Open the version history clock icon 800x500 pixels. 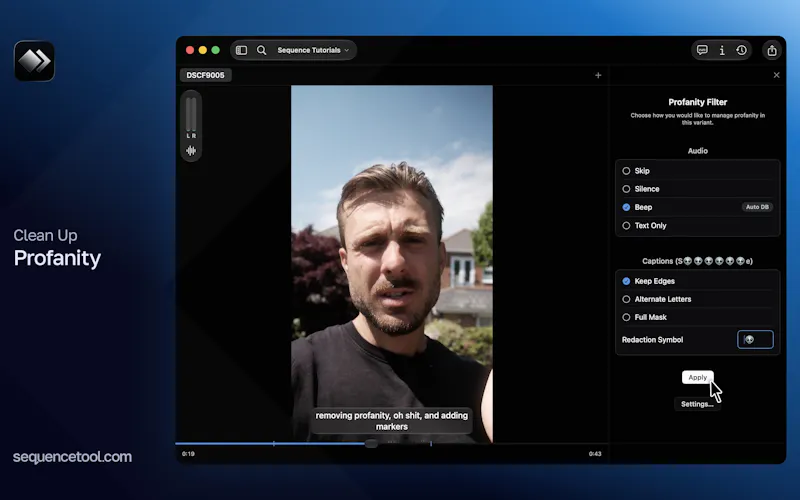(741, 50)
